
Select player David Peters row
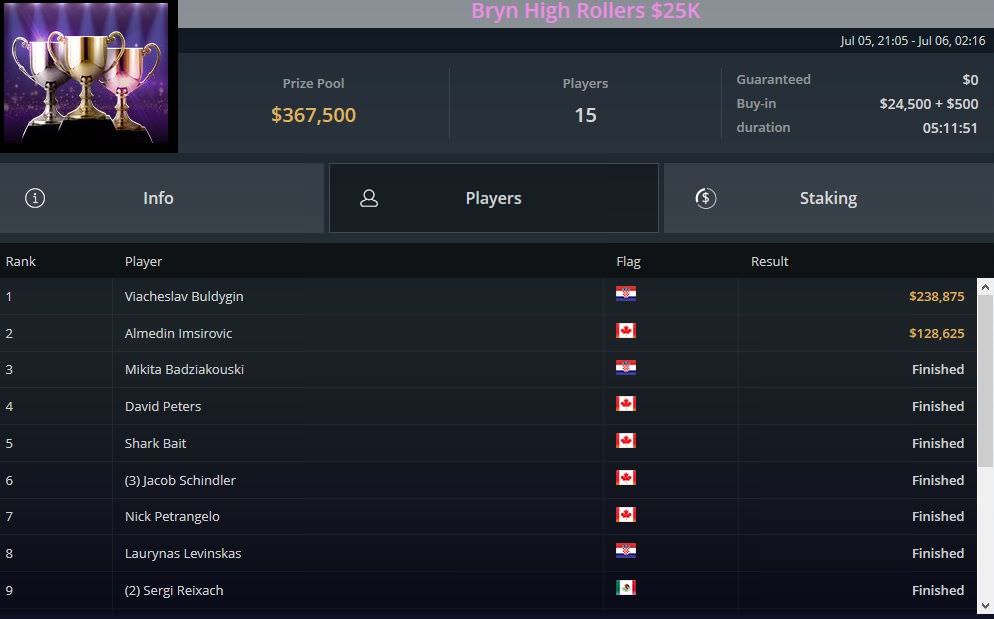(x=488, y=406)
